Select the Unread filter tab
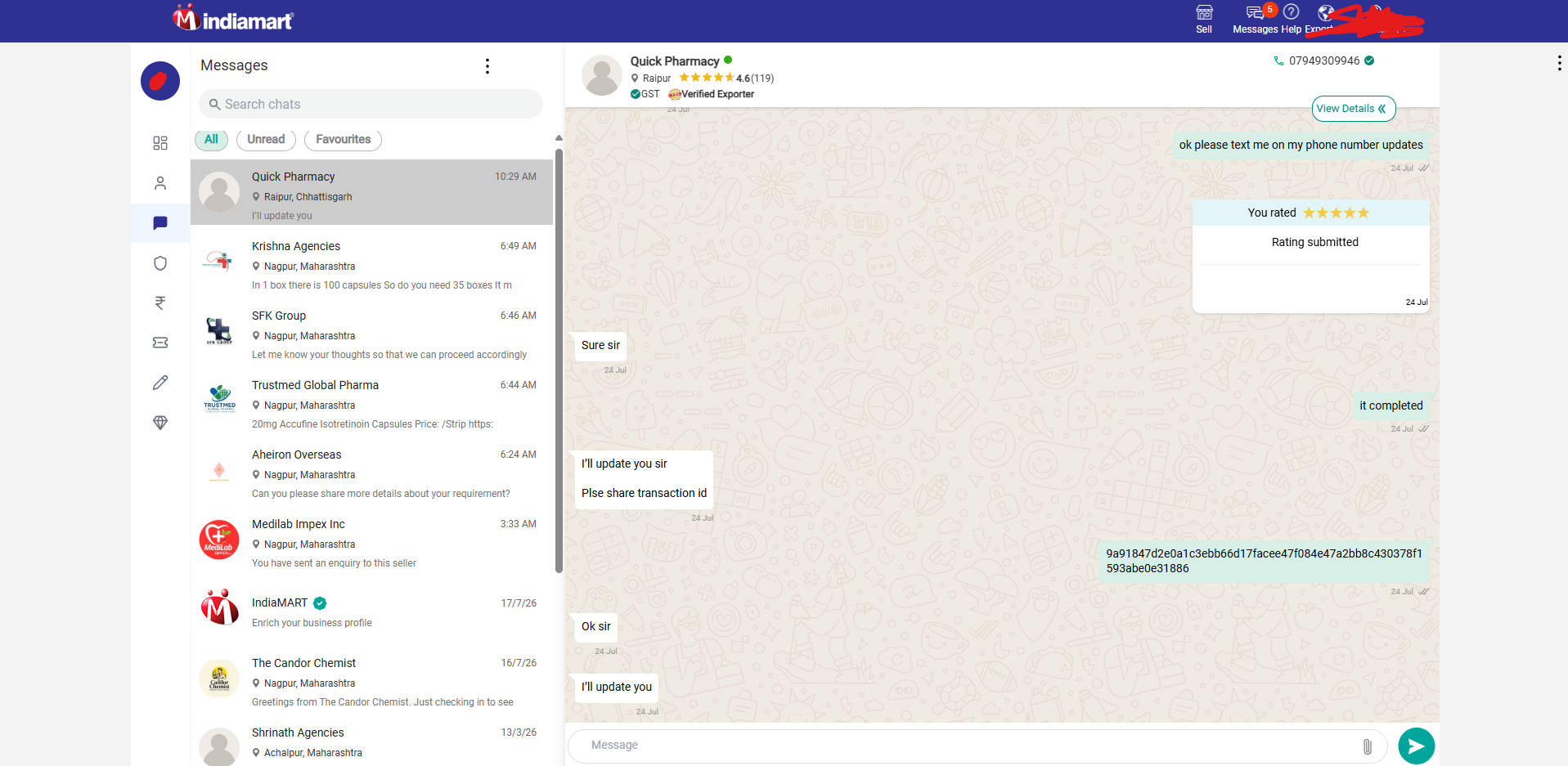The height and width of the screenshot is (766, 1568). pyautogui.click(x=266, y=140)
